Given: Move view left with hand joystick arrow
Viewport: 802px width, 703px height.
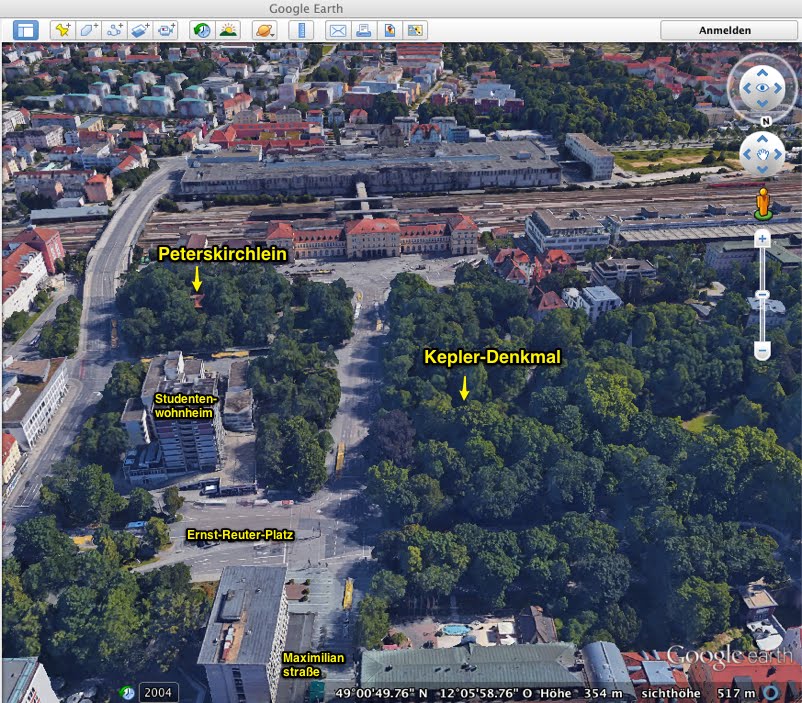Looking at the screenshot, I should point(747,154).
